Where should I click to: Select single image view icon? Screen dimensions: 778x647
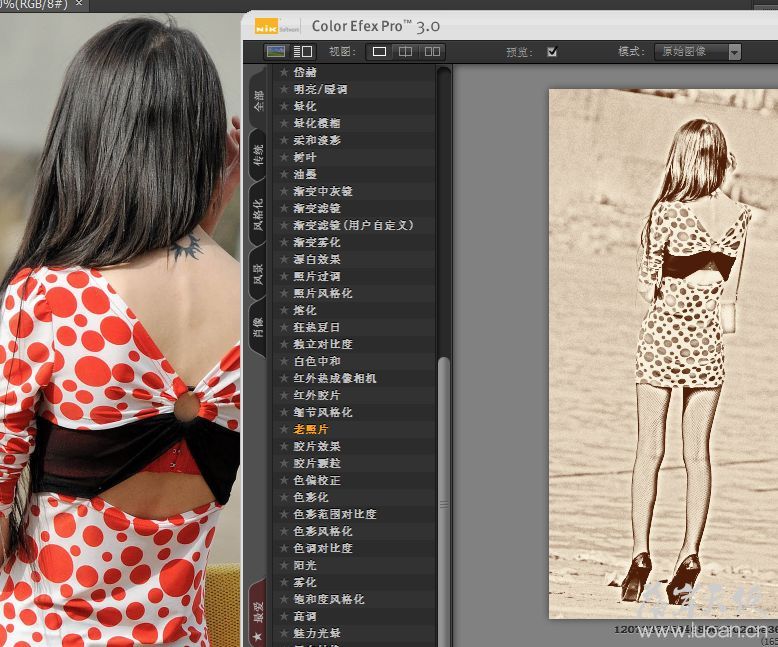pyautogui.click(x=380, y=52)
